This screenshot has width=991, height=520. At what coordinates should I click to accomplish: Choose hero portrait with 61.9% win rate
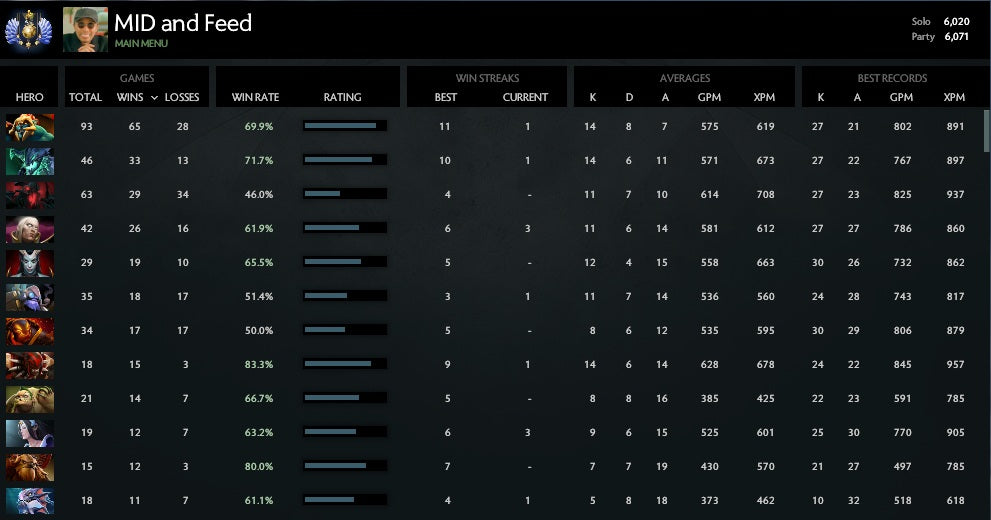30,229
